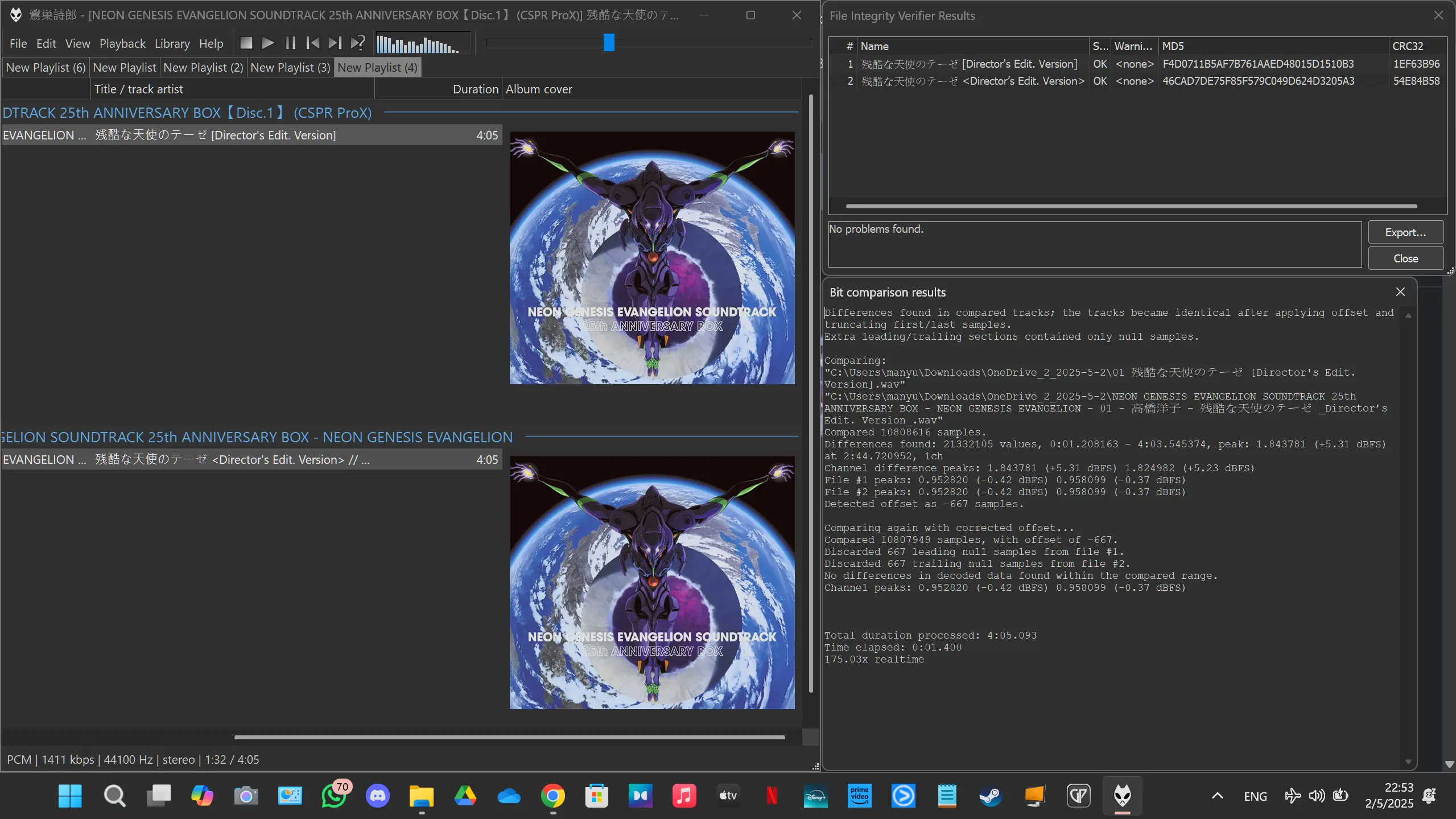Switch to New Playlist (6) tab

[46, 68]
